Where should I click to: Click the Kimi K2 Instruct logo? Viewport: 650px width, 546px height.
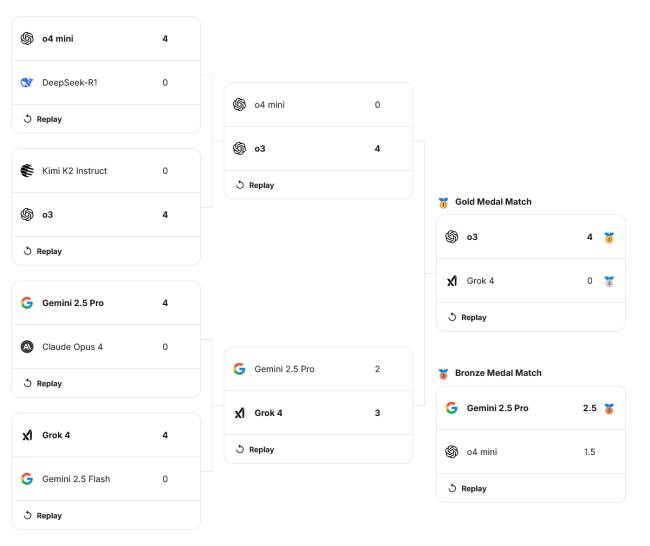(x=27, y=171)
